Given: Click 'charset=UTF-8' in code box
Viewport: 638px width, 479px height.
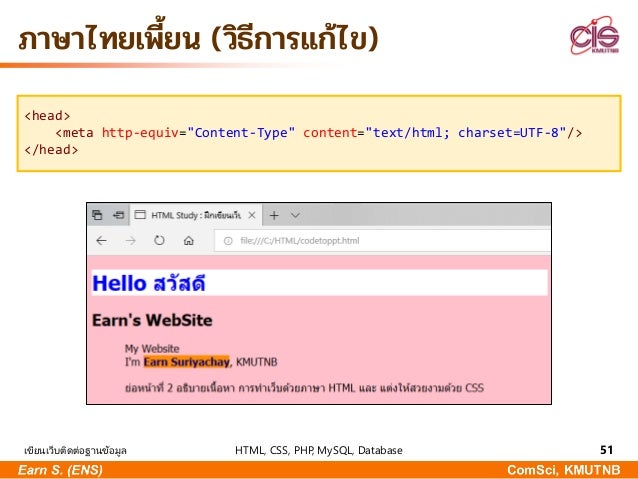Looking at the screenshot, I should [508, 133].
